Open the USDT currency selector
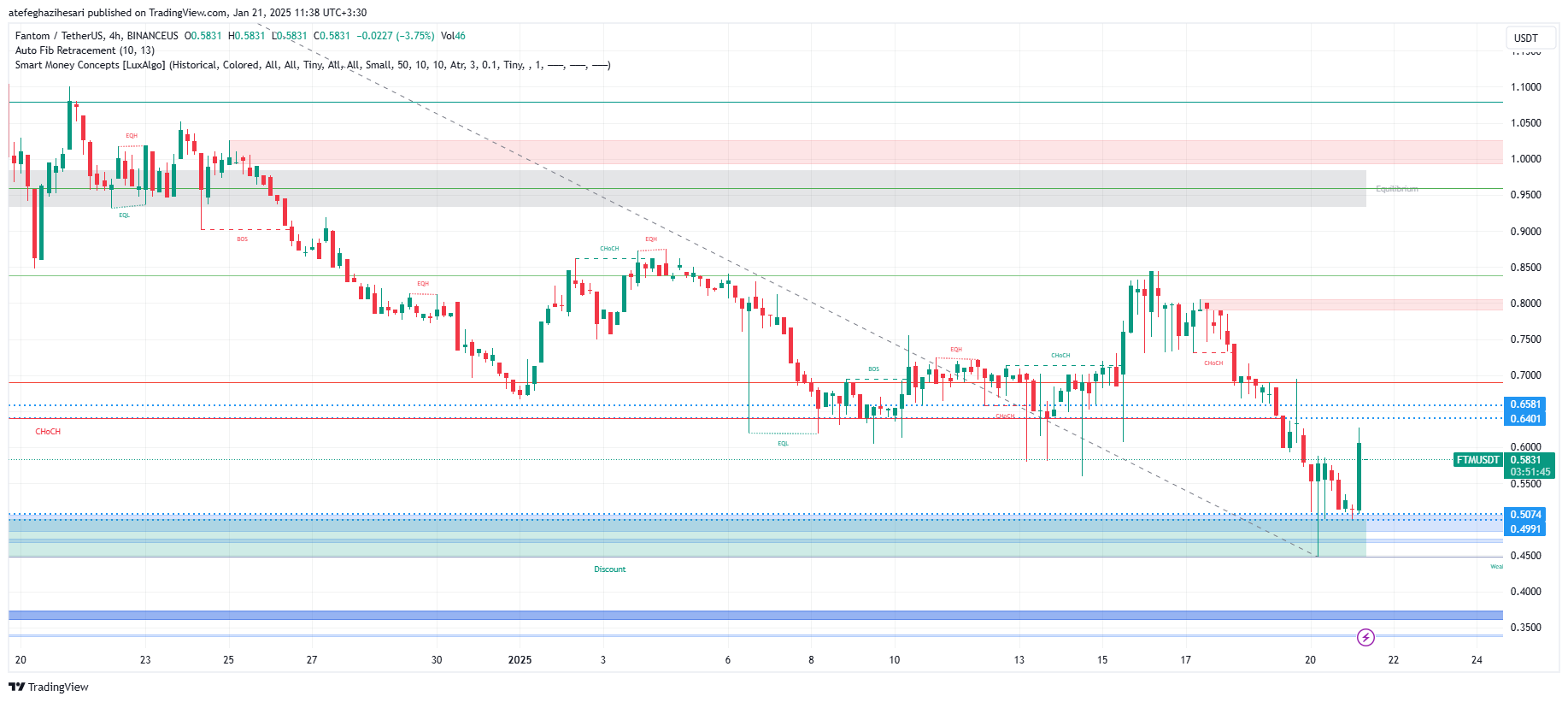The image size is (1568, 702). click(x=1530, y=38)
